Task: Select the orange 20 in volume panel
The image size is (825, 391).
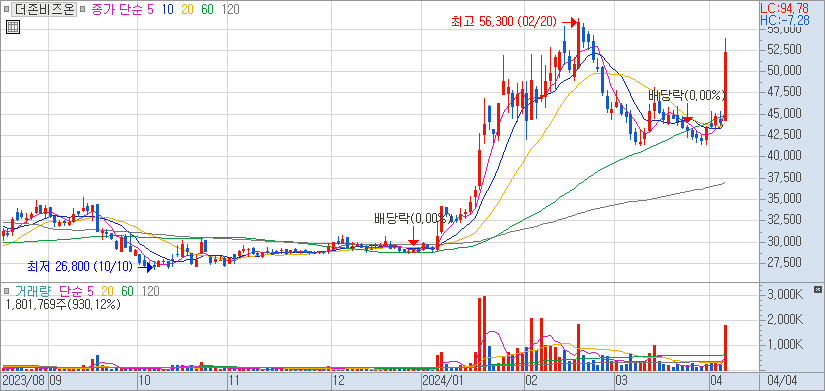Action: (x=108, y=290)
